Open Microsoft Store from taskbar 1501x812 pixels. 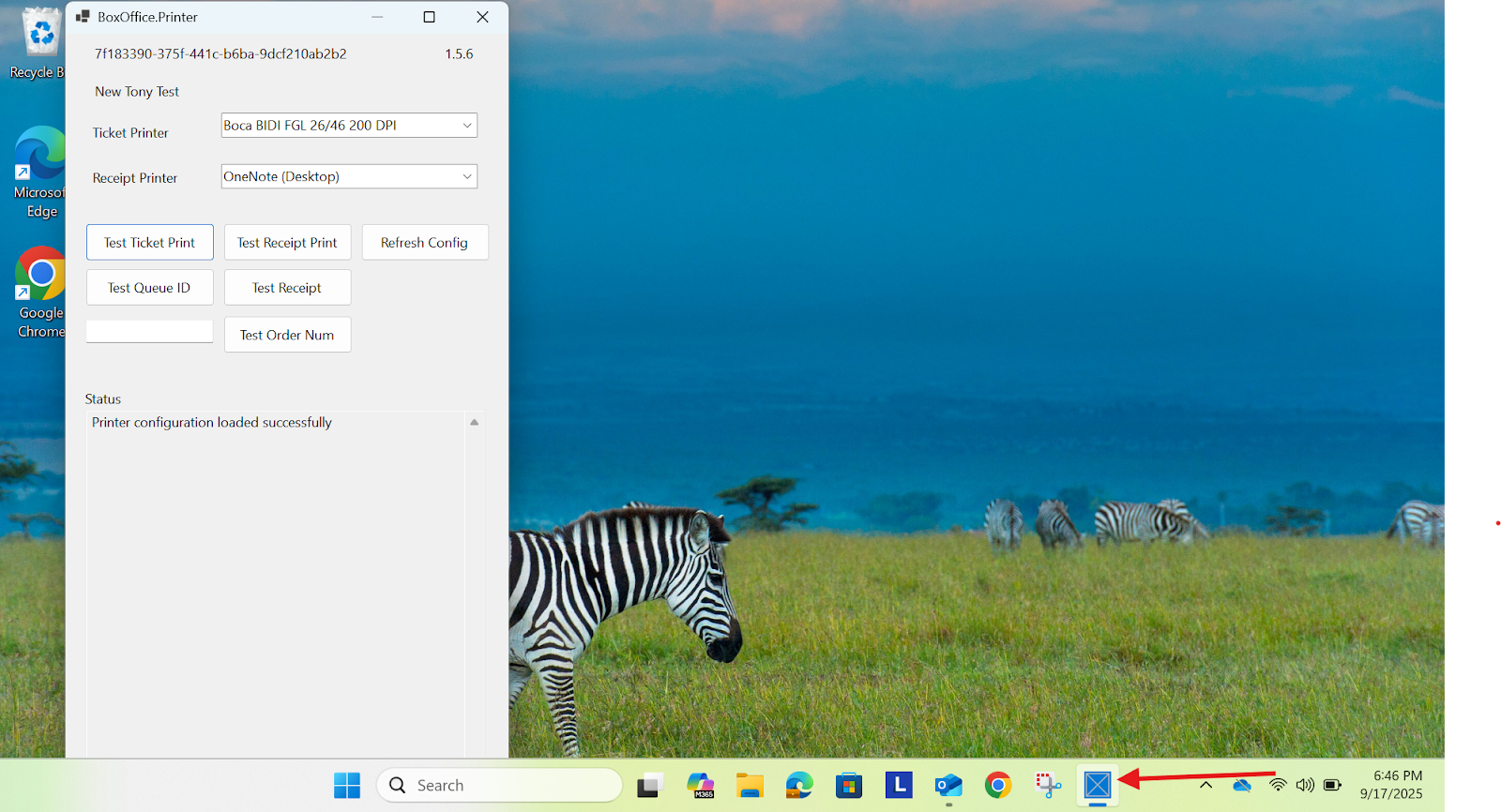(849, 785)
